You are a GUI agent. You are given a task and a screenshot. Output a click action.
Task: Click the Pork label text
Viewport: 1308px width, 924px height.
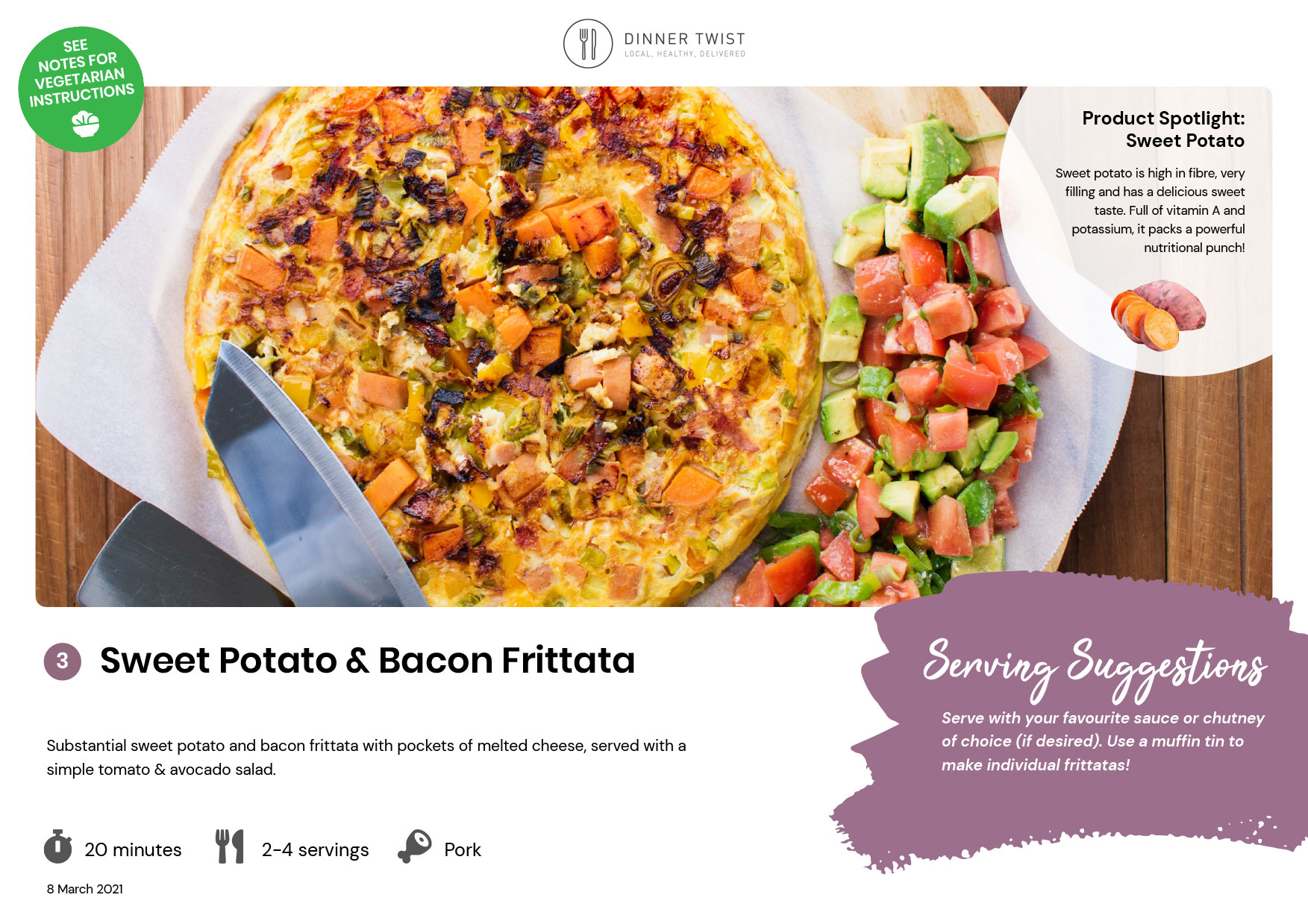(x=463, y=849)
